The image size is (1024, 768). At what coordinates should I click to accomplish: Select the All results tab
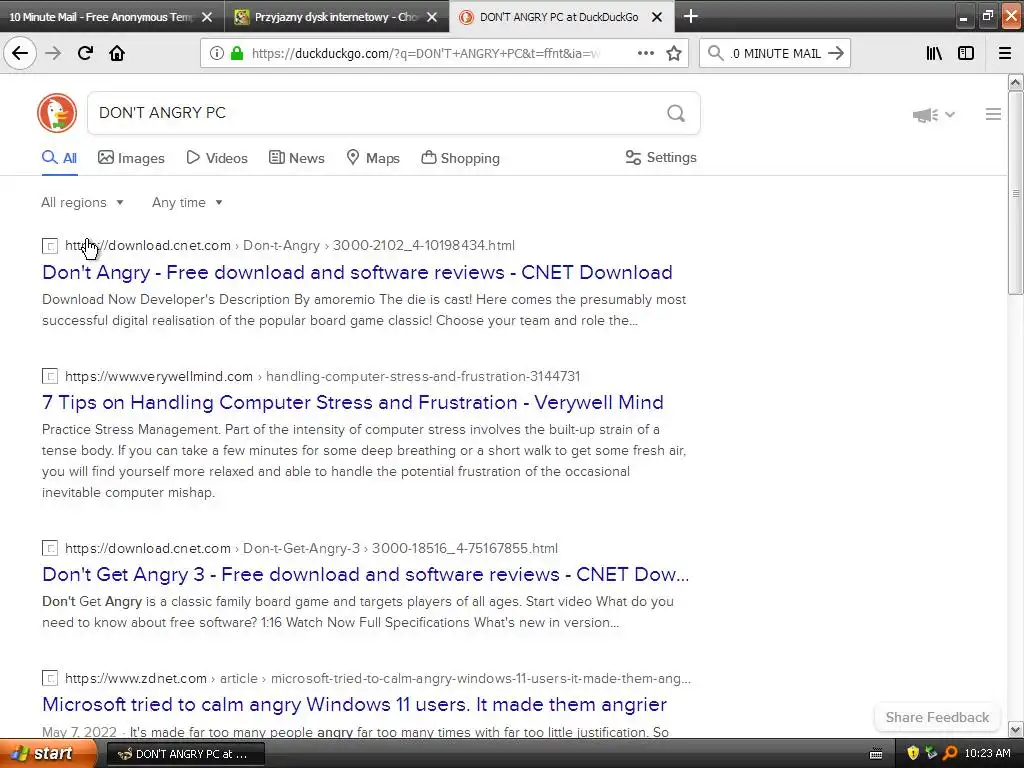tap(59, 157)
